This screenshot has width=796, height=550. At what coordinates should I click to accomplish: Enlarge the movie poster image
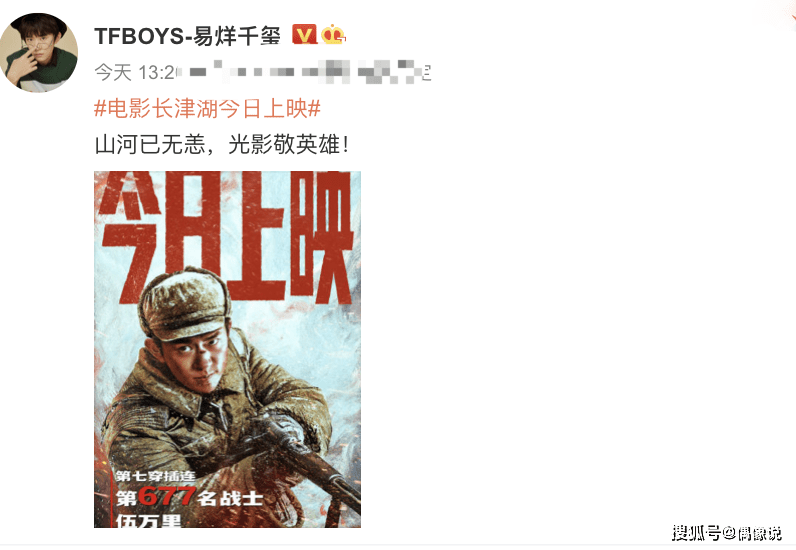(227, 349)
